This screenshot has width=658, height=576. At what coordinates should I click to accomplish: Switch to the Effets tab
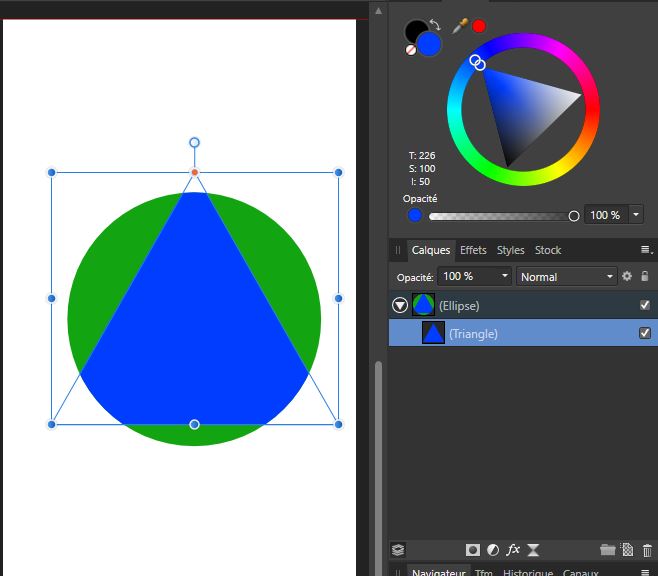(473, 250)
